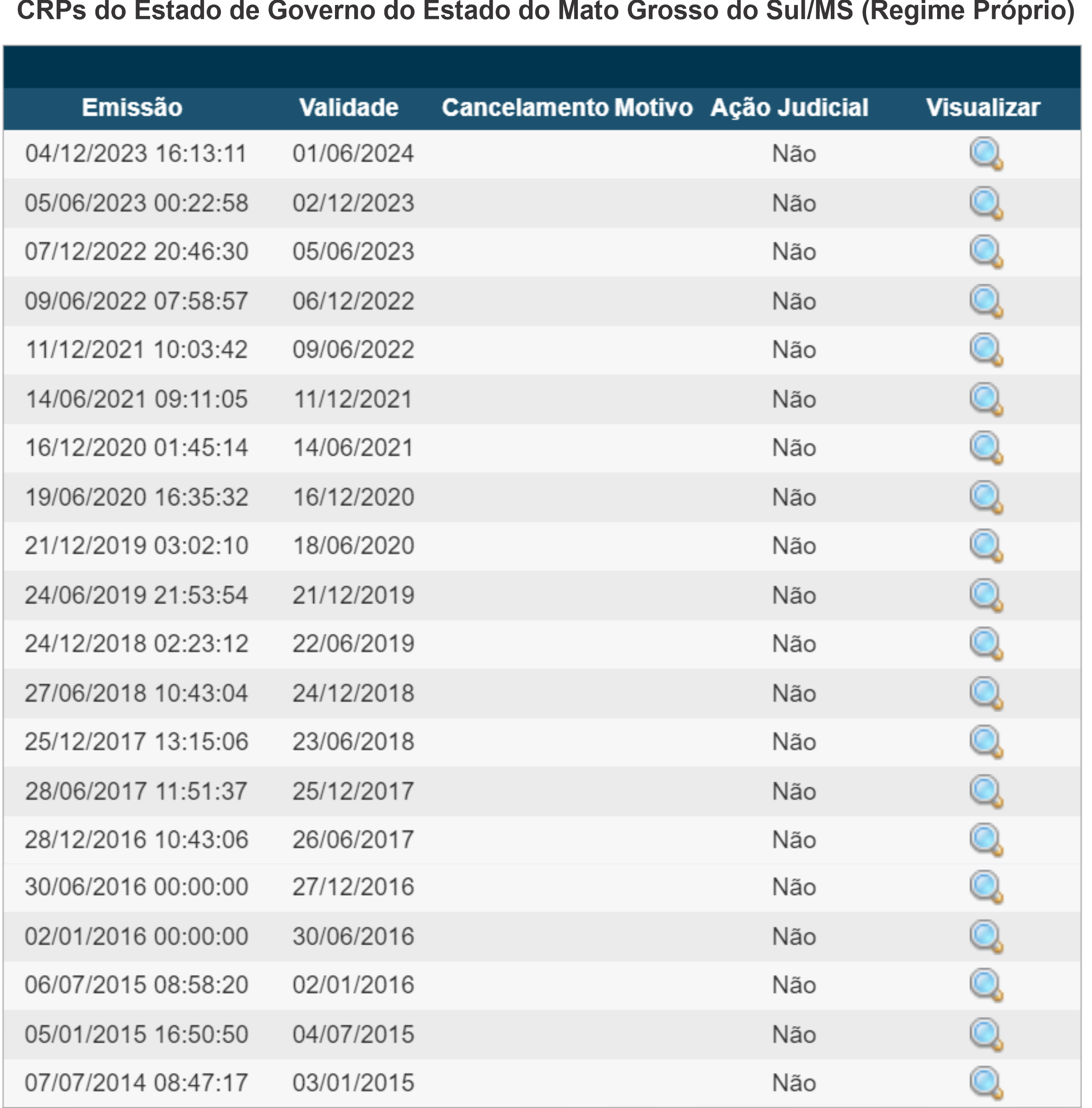Open CRP issued 05/01/2015 16:50:50

tap(986, 1035)
